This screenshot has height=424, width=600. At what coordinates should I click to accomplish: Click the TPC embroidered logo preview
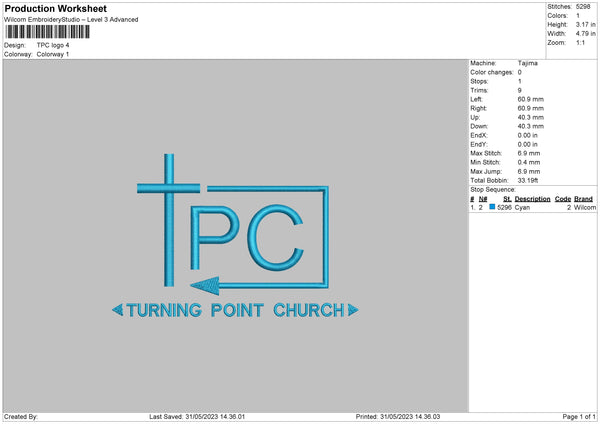235,236
